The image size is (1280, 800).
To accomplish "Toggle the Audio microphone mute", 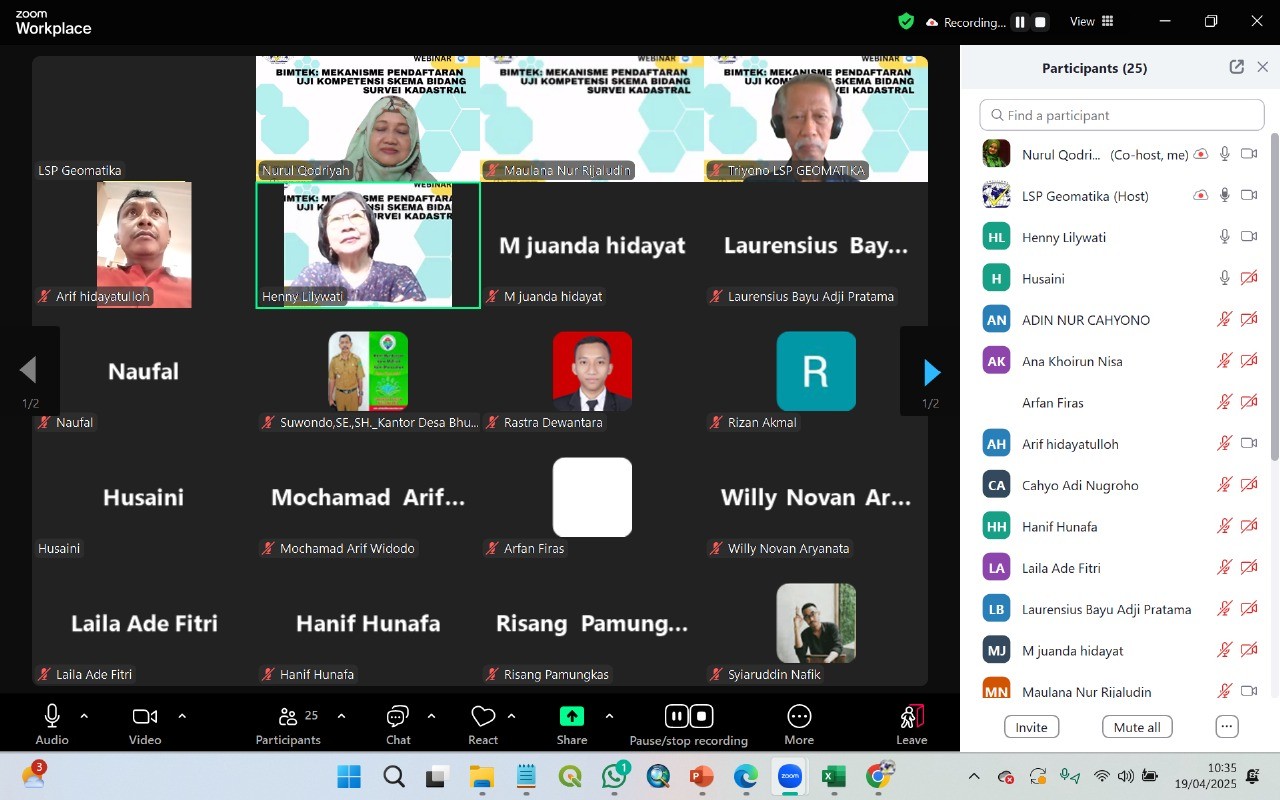I will pyautogui.click(x=52, y=716).
